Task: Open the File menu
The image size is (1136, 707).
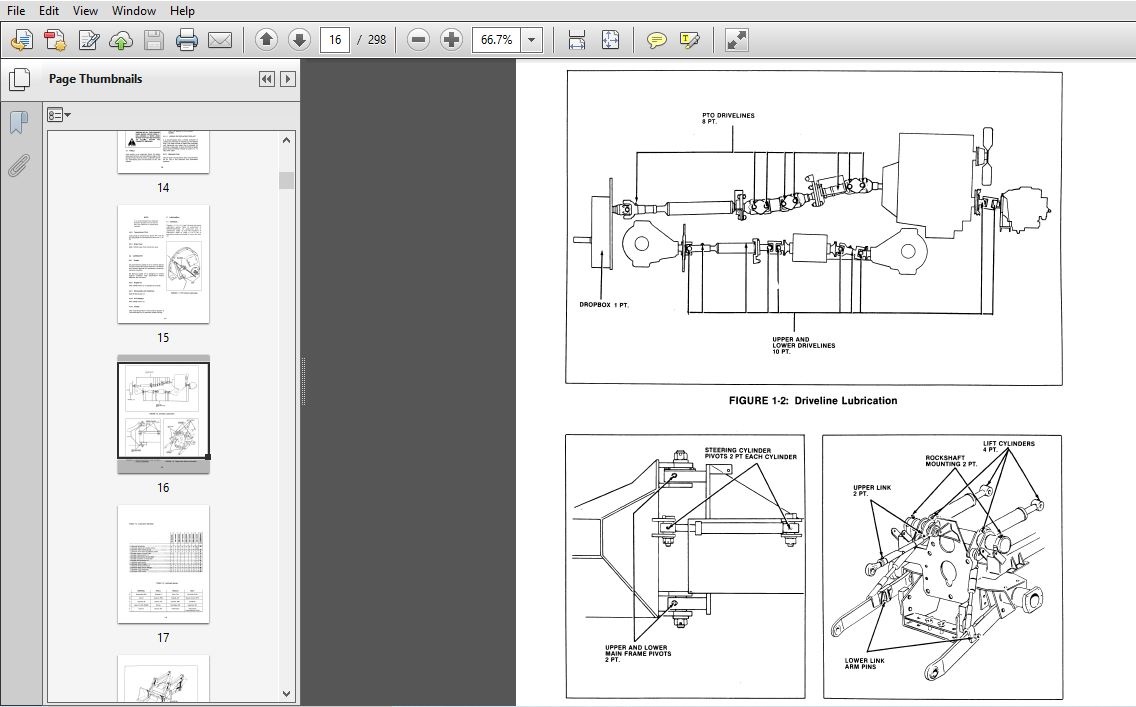Action: coord(15,11)
